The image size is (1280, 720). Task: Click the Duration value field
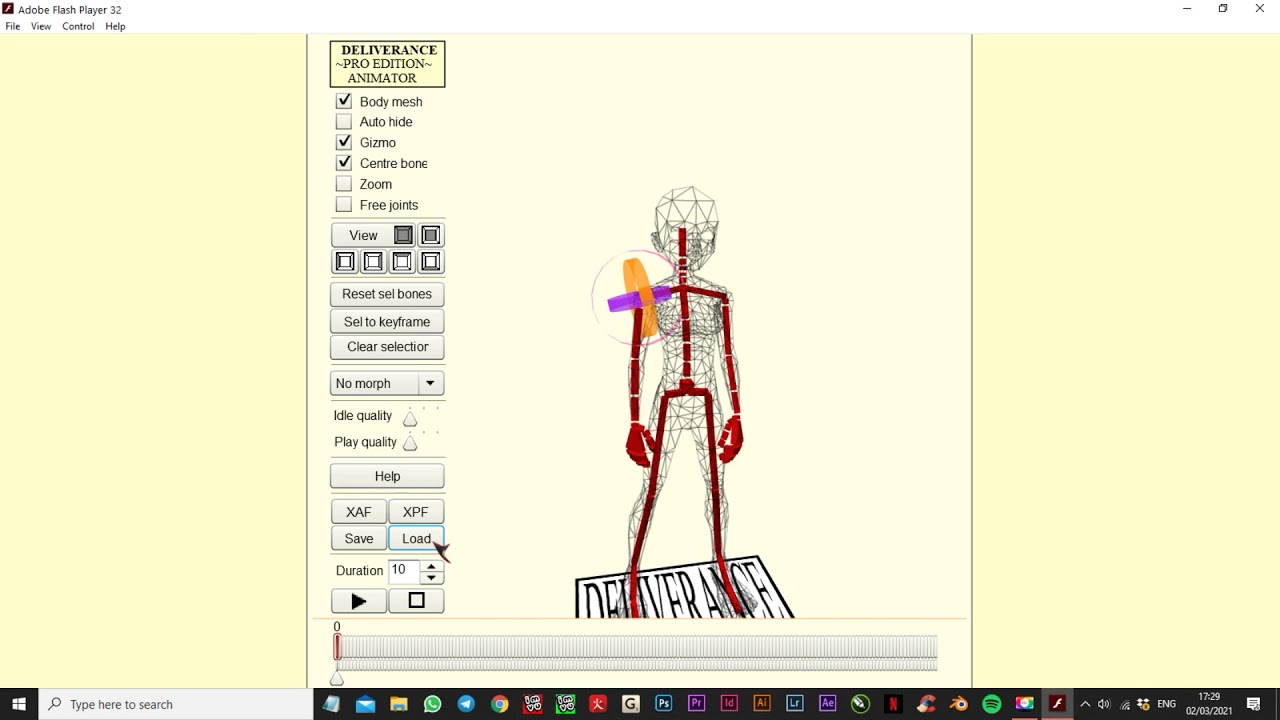coord(404,570)
